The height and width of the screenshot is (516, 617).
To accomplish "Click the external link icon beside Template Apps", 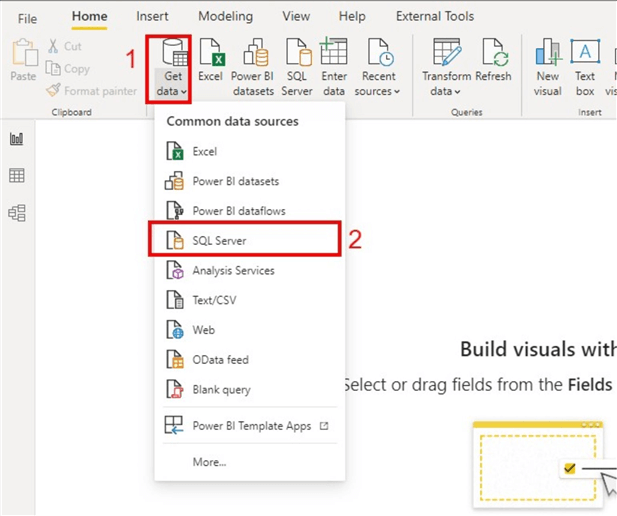I will click(x=324, y=426).
